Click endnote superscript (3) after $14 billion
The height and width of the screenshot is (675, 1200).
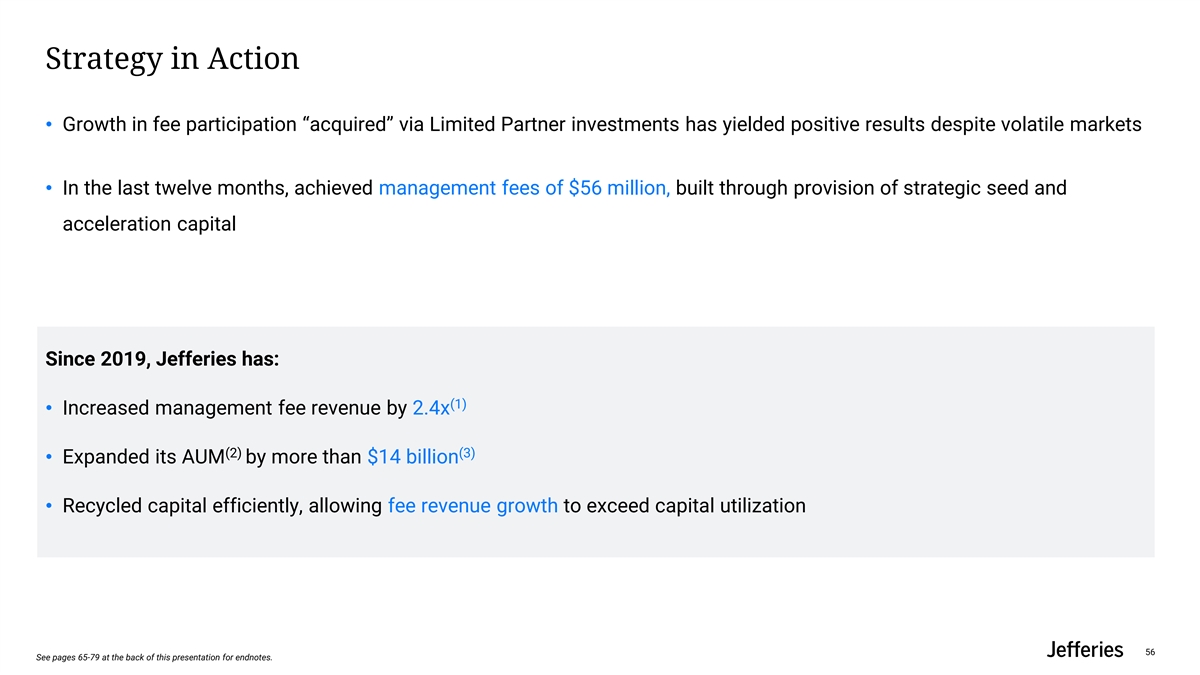coord(466,451)
